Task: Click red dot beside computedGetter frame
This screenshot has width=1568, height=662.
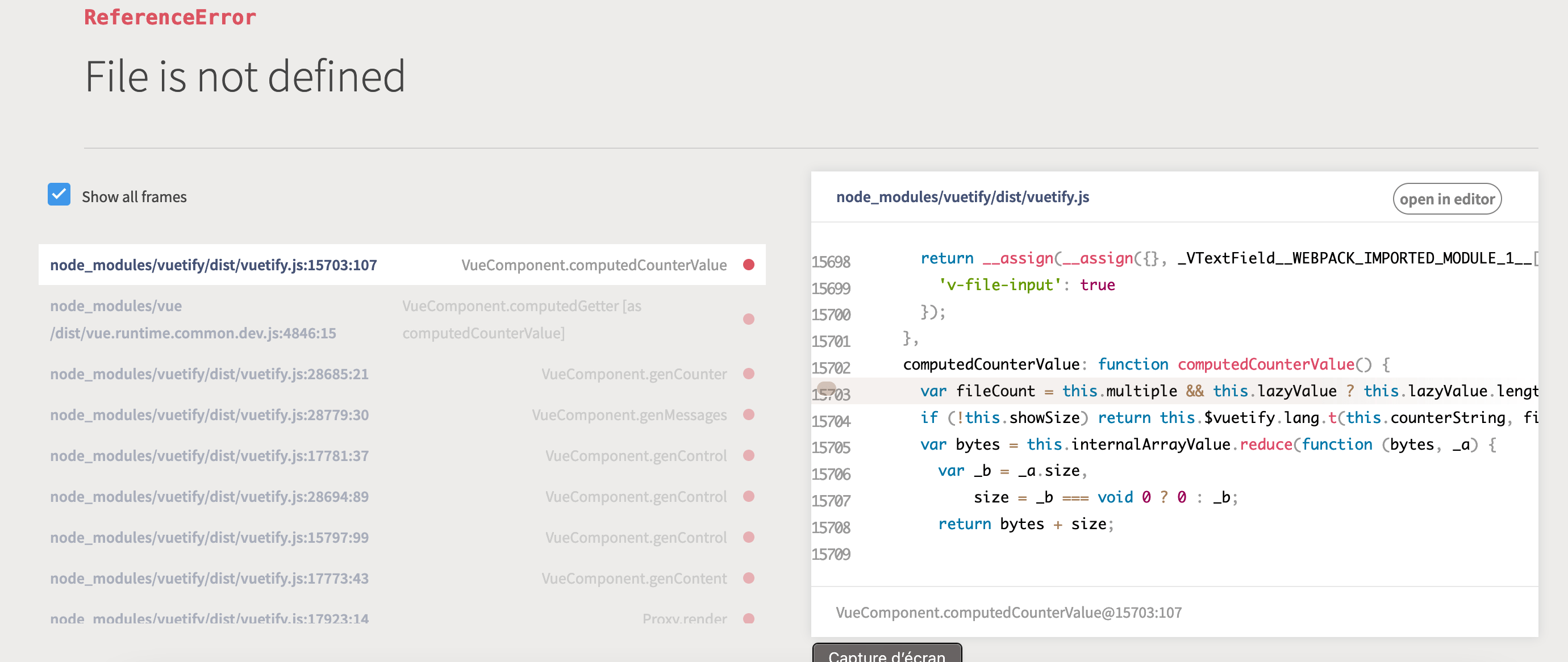Action: coord(749,320)
